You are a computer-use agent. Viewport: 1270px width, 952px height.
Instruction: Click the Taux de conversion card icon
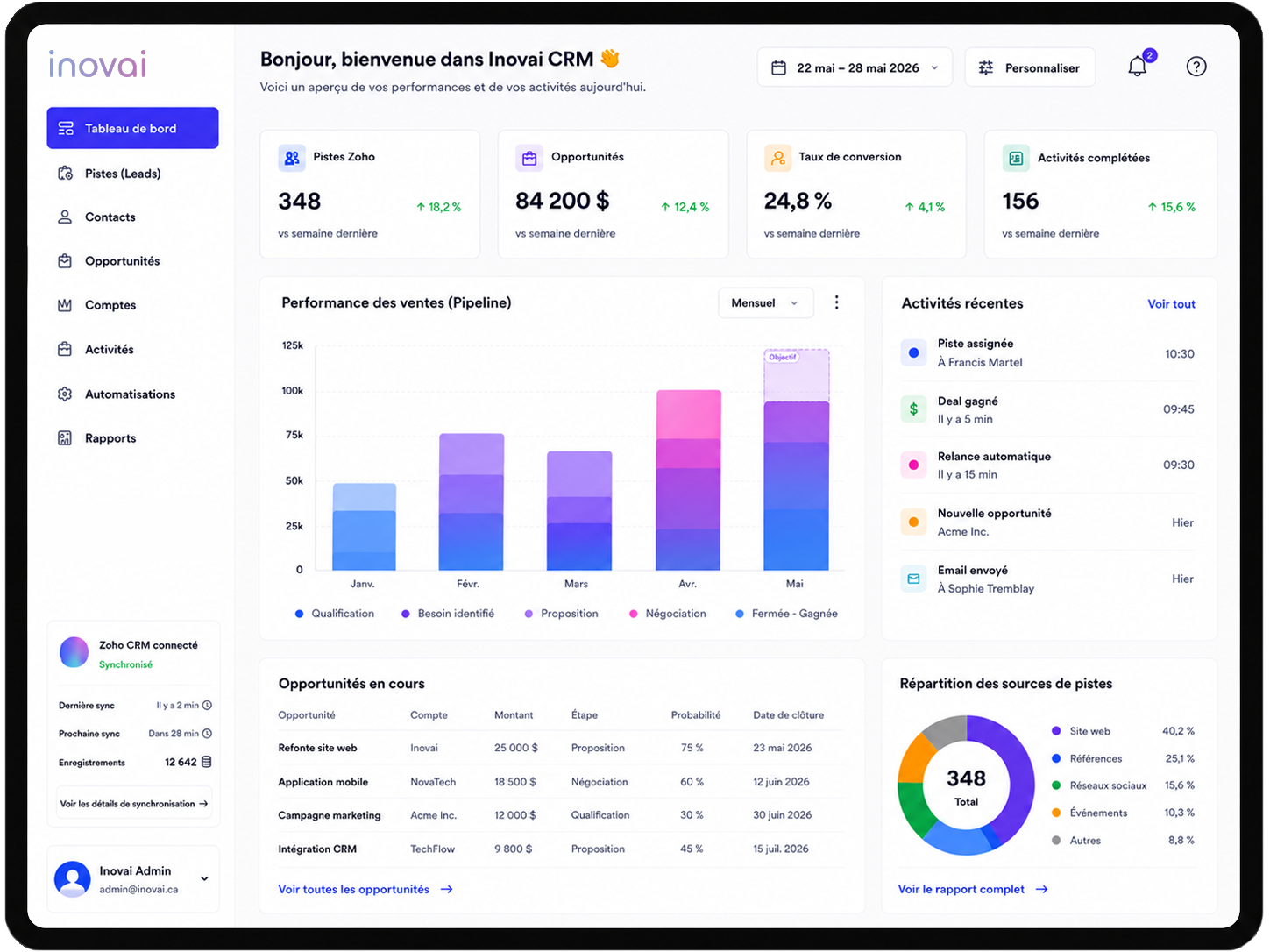[x=777, y=158]
